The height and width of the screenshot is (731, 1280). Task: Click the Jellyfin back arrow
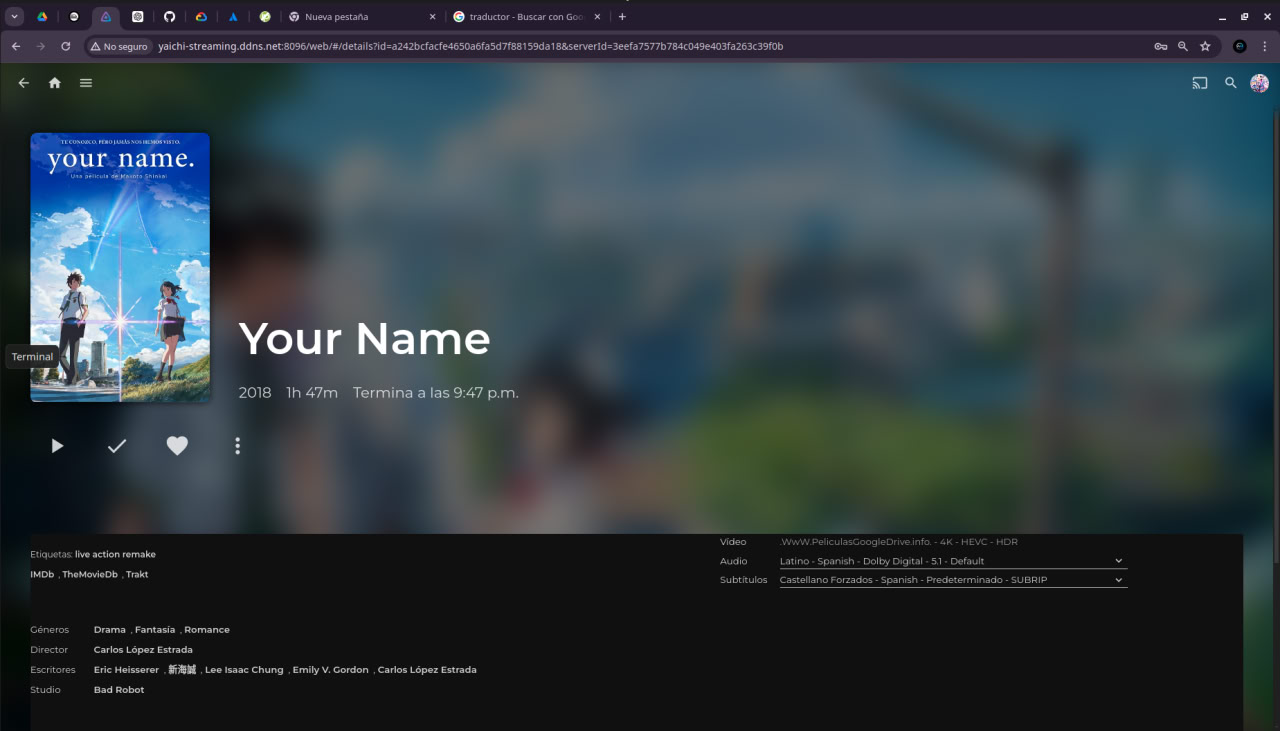pyautogui.click(x=24, y=83)
